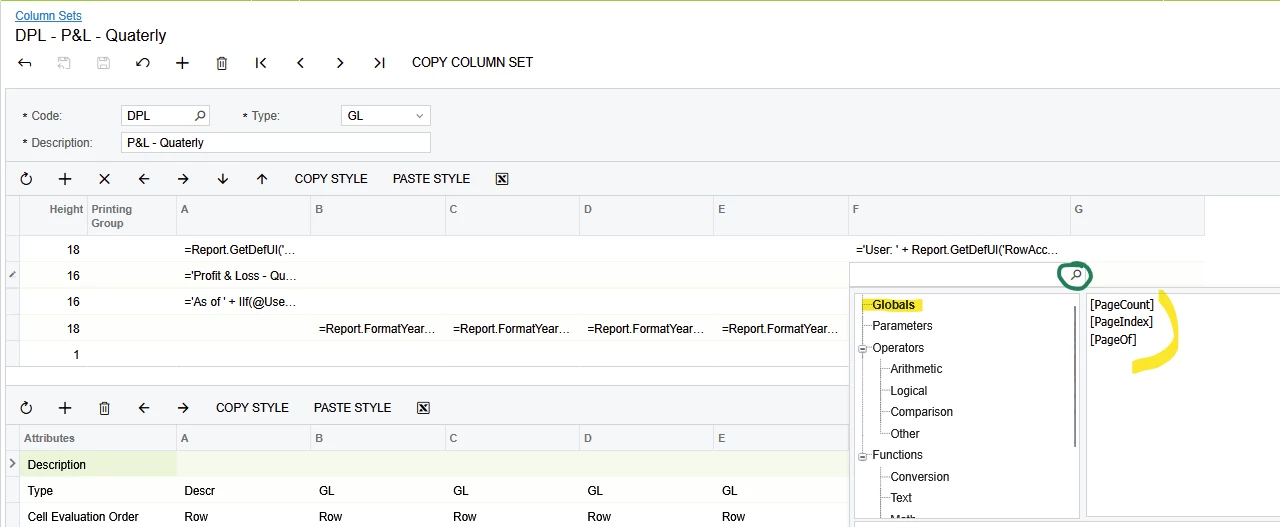Move header row down

pyautogui.click(x=223, y=179)
